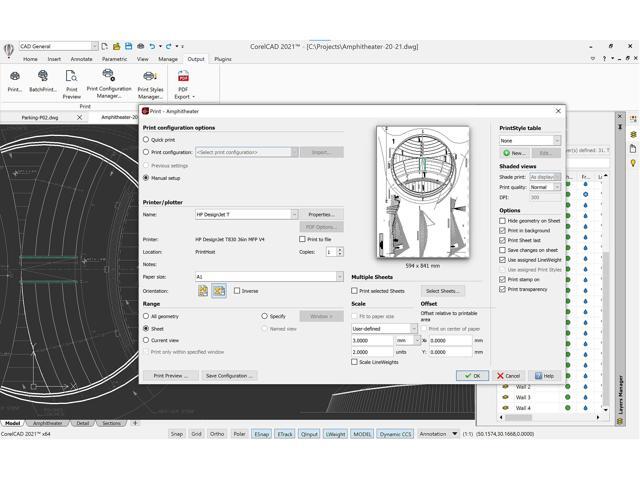Click the Help question mark icon in title area
This screenshot has height=480, width=640.
pyautogui.click(x=604, y=59)
